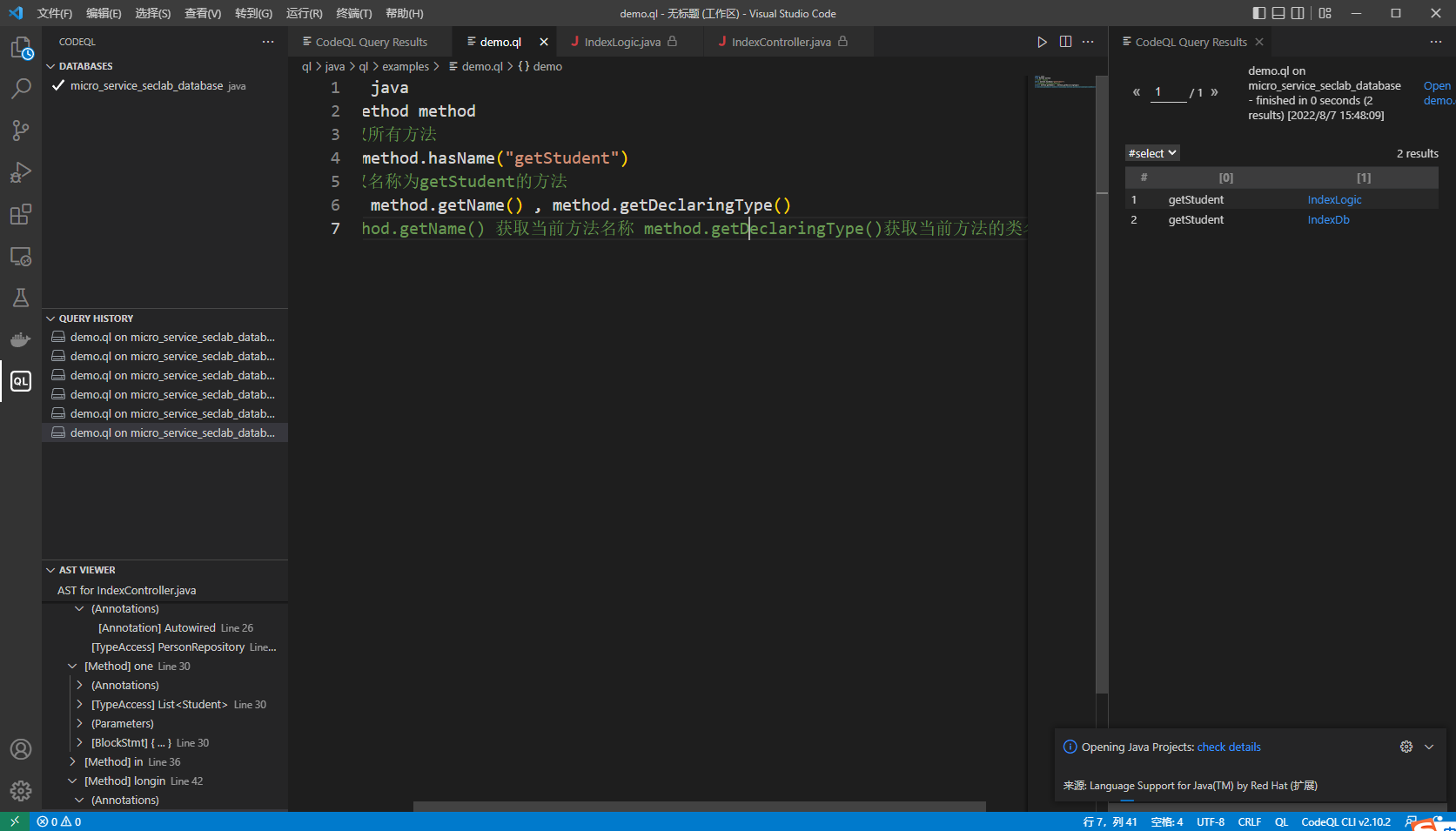This screenshot has width=1456, height=831.
Task: Open the Accounts menu icon
Action: 21,749
